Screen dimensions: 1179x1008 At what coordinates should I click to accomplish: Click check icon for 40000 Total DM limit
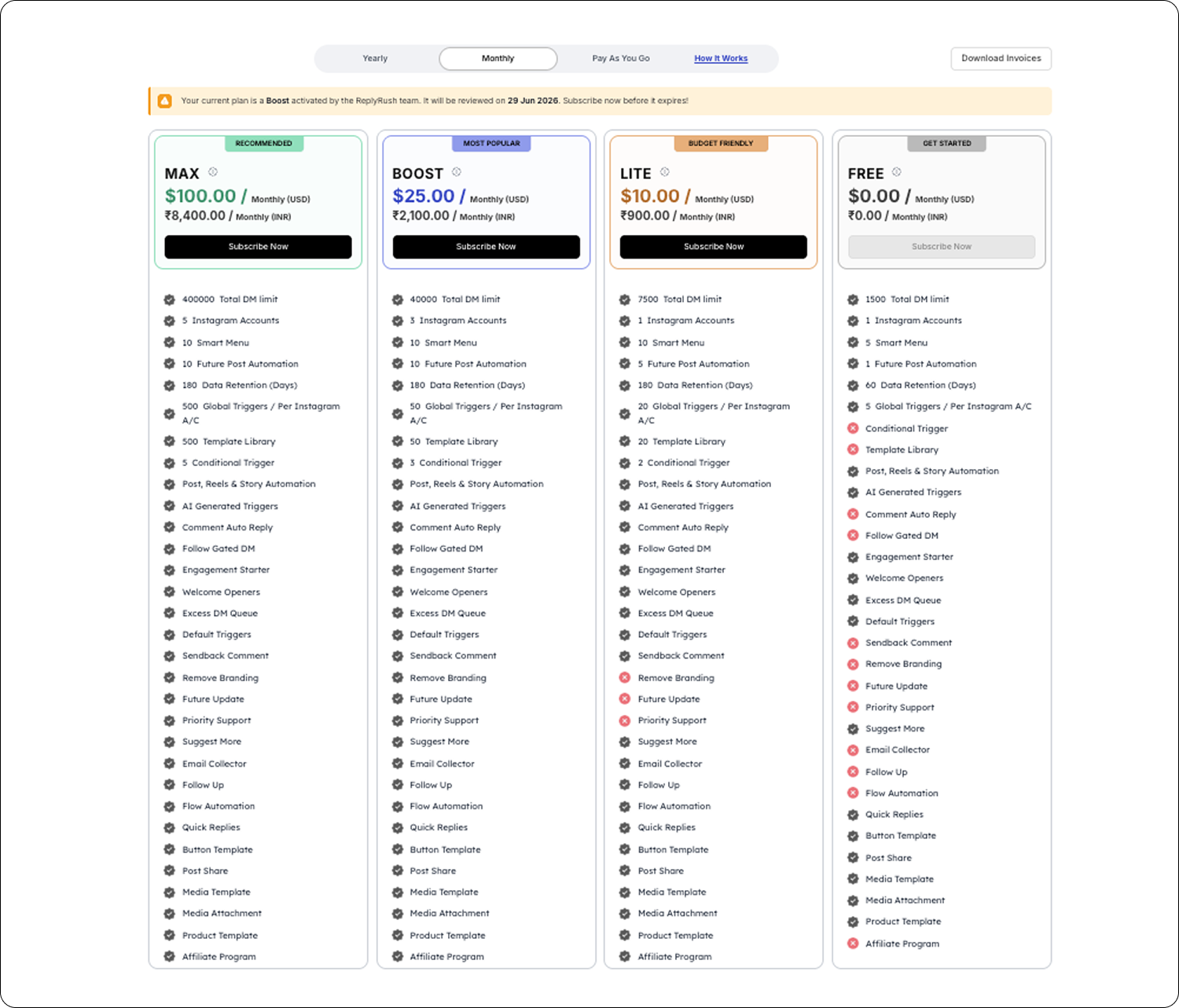click(398, 299)
